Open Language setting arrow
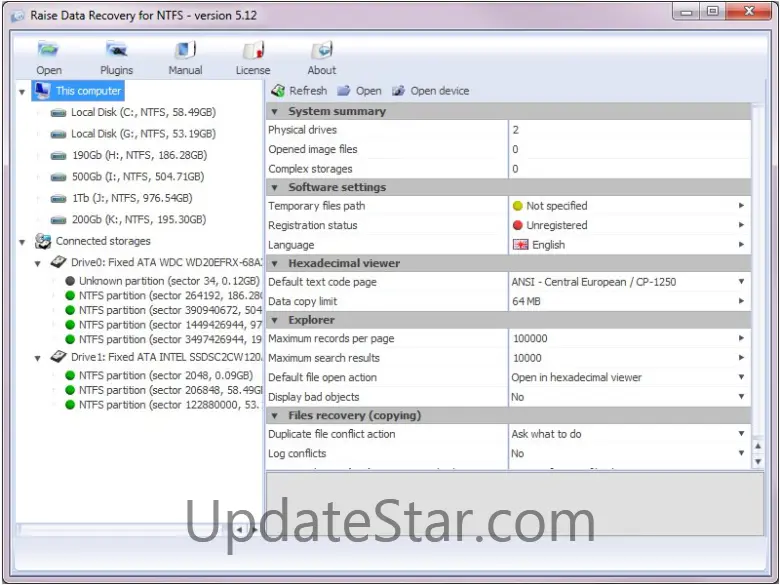Image resolution: width=780 pixels, height=585 pixels. click(x=741, y=244)
